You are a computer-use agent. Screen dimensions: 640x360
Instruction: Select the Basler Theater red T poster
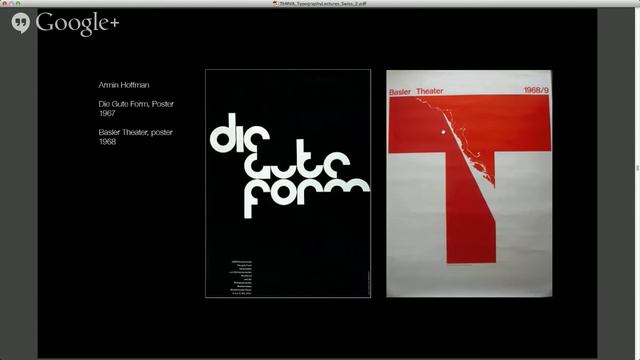click(469, 183)
